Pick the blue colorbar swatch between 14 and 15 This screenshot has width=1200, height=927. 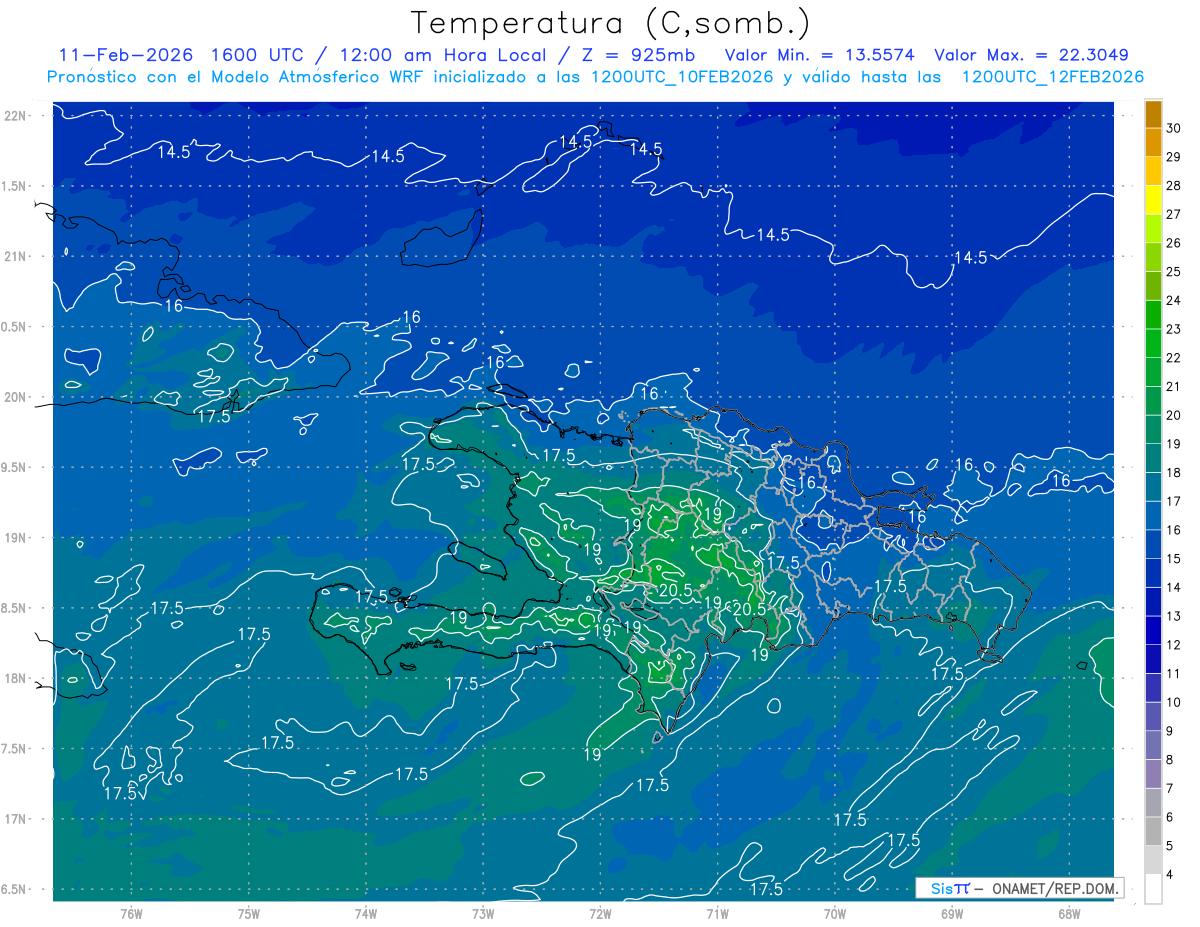(1153, 573)
